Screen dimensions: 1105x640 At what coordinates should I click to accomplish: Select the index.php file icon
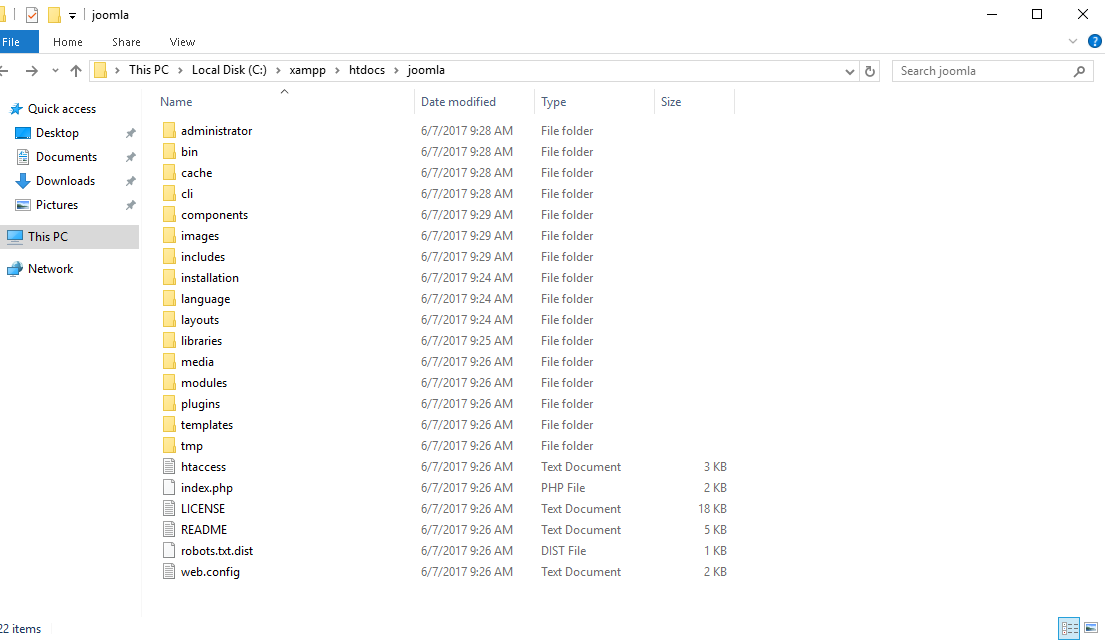[x=169, y=488]
